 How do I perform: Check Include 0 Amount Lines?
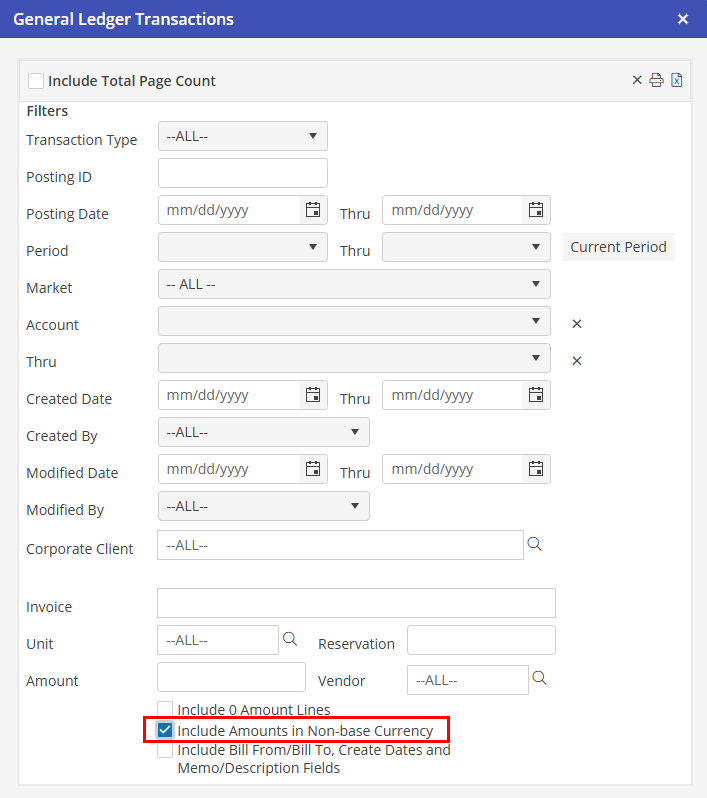(165, 709)
